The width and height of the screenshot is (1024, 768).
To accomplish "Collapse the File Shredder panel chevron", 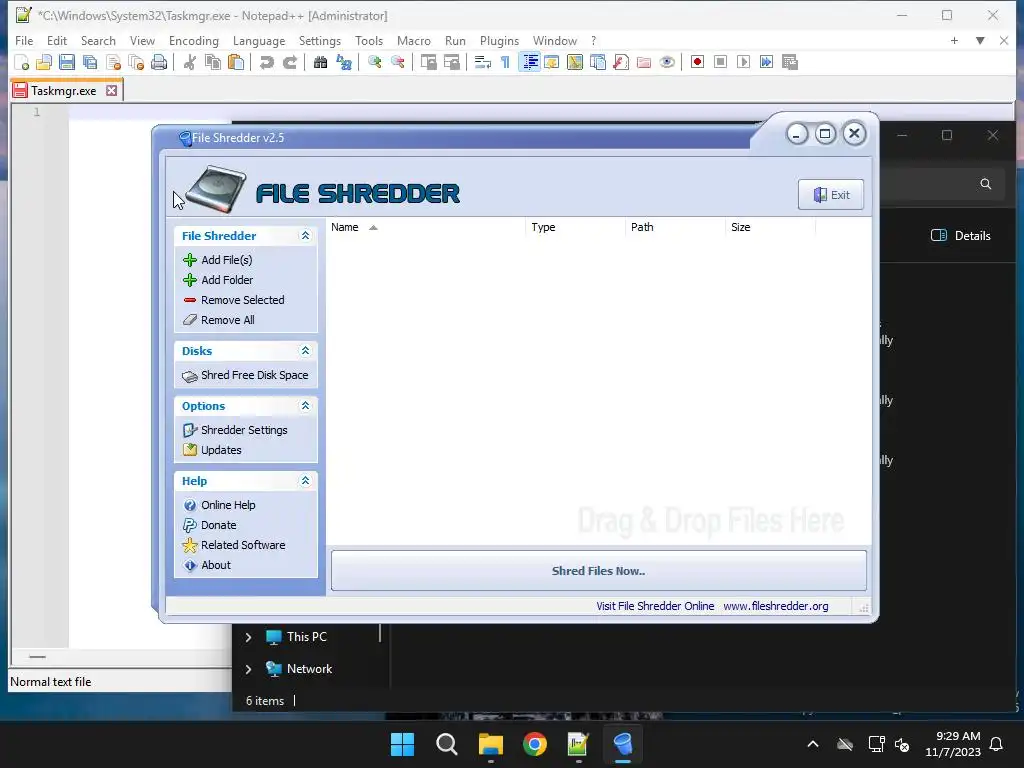I will pos(305,236).
